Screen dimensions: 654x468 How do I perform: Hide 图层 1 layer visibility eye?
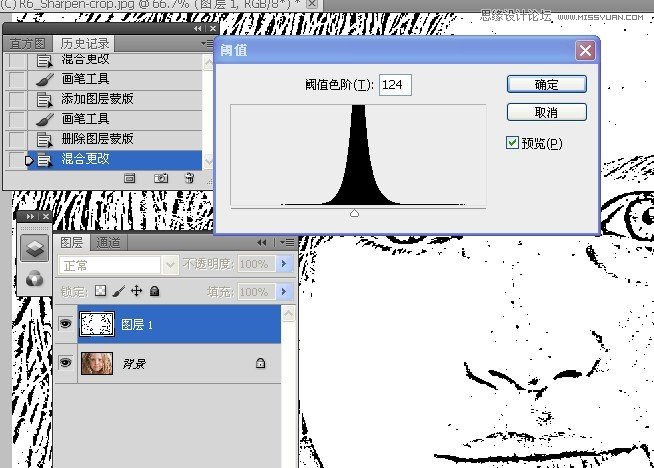tap(65, 324)
